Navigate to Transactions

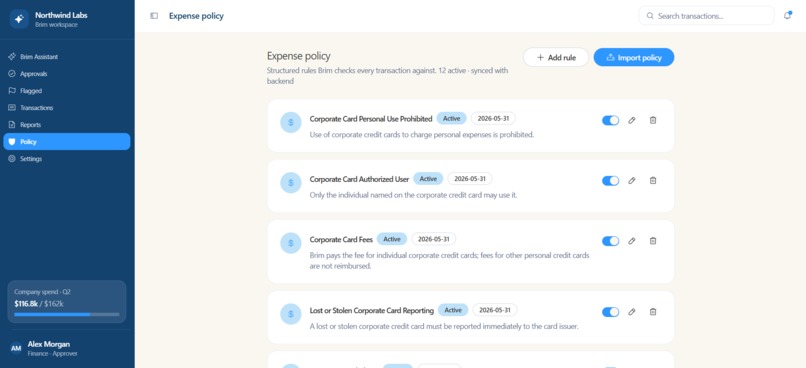pyautogui.click(x=67, y=107)
